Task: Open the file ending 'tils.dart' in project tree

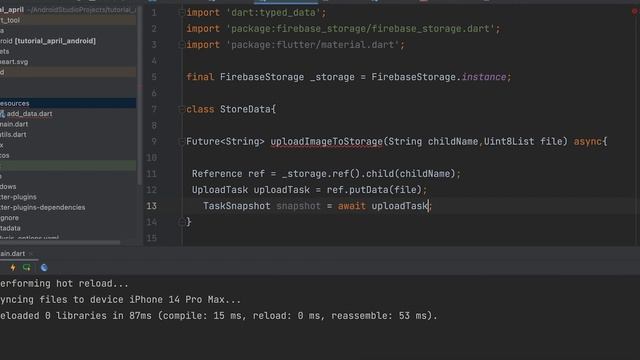Action: click(13, 135)
